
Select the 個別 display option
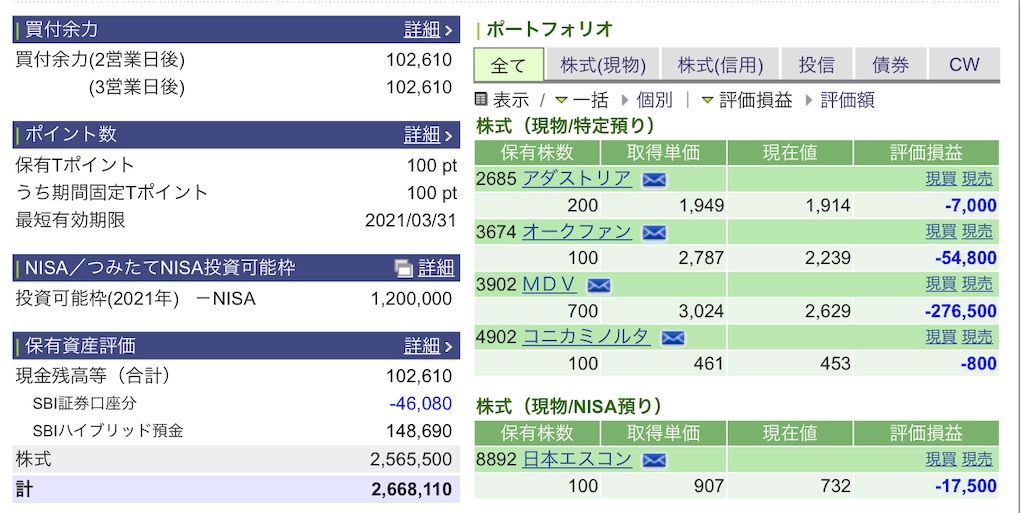click(x=654, y=100)
